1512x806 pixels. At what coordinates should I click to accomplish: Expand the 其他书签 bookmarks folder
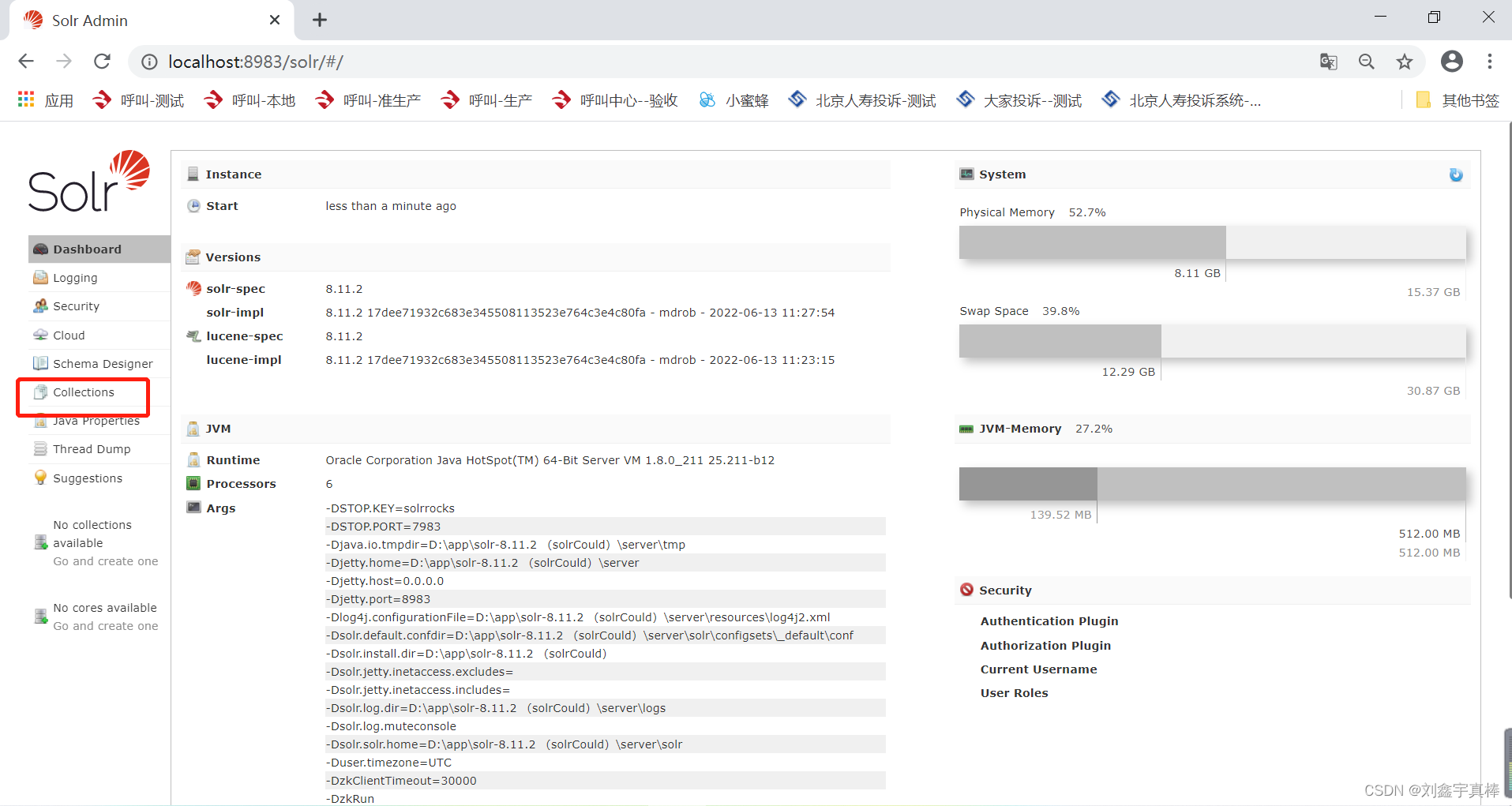[x=1458, y=100]
